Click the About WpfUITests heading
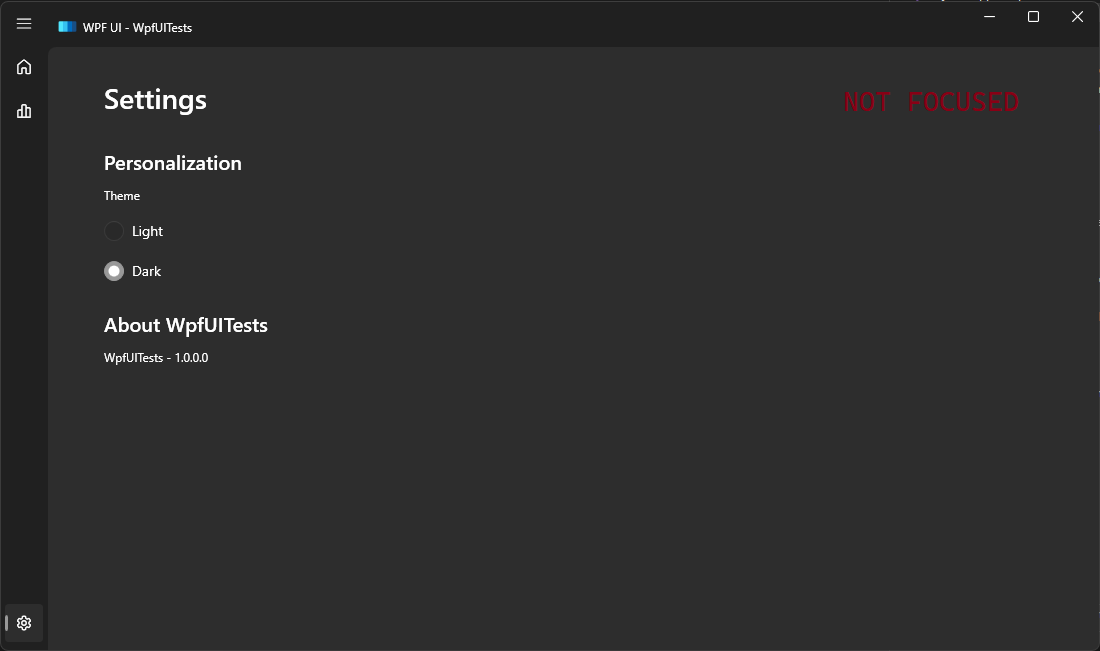 pyautogui.click(x=186, y=325)
